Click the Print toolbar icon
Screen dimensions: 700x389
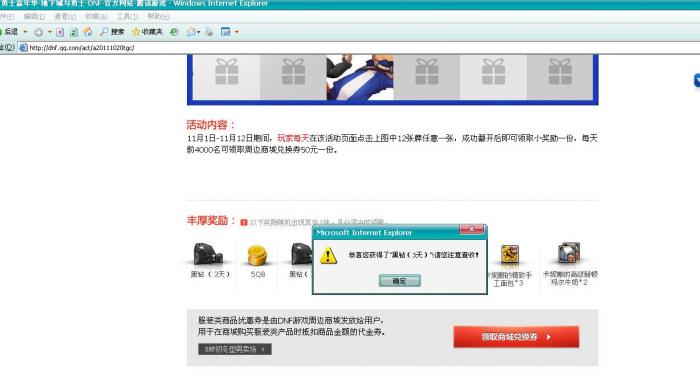pyautogui.click(x=209, y=32)
